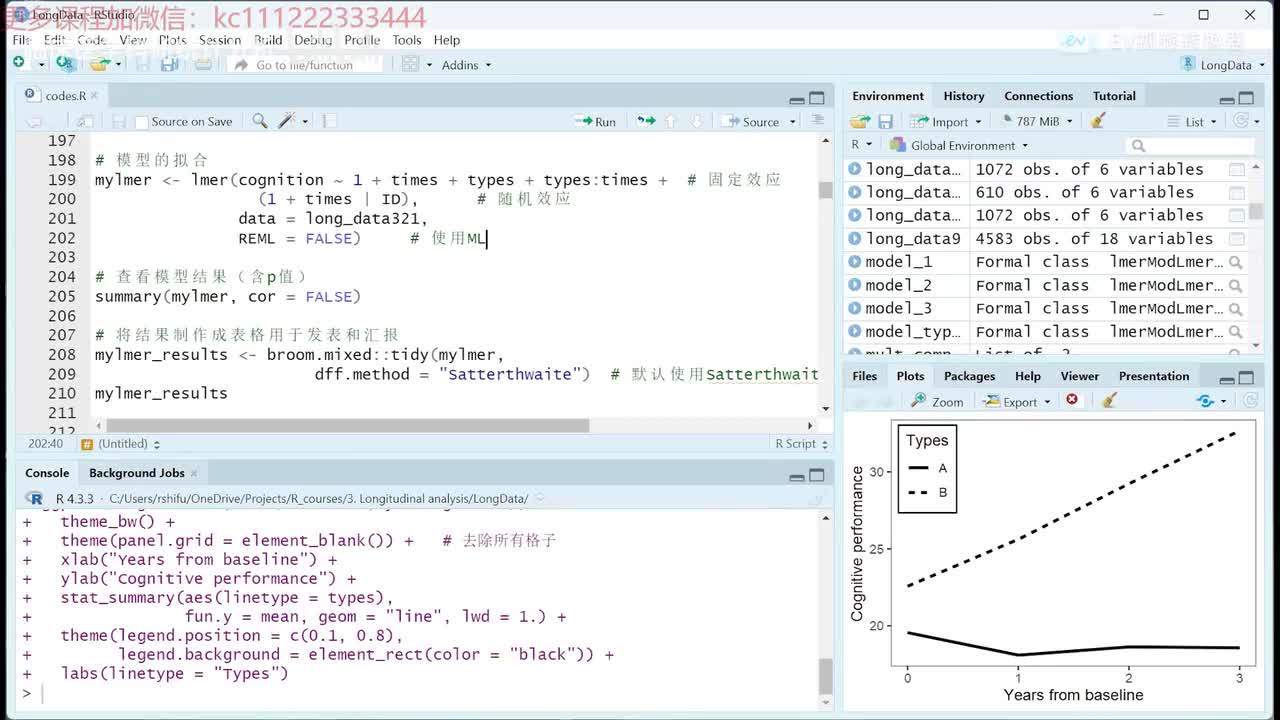
Task: Click the Source button in editor toolbar
Action: (753, 121)
